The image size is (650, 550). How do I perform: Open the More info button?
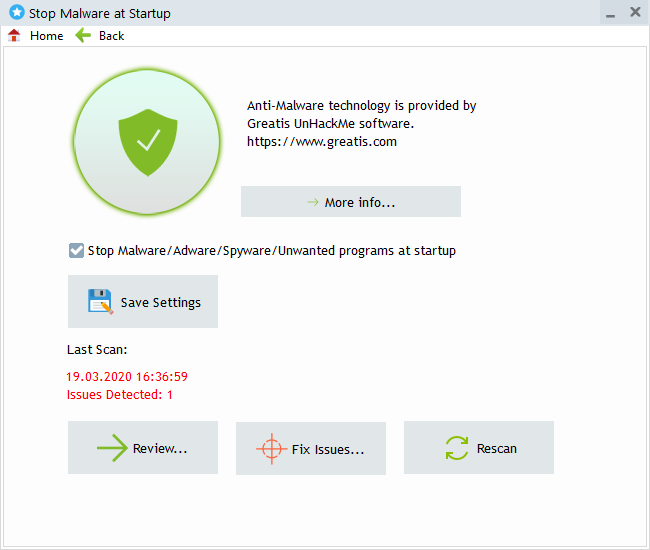coord(351,202)
